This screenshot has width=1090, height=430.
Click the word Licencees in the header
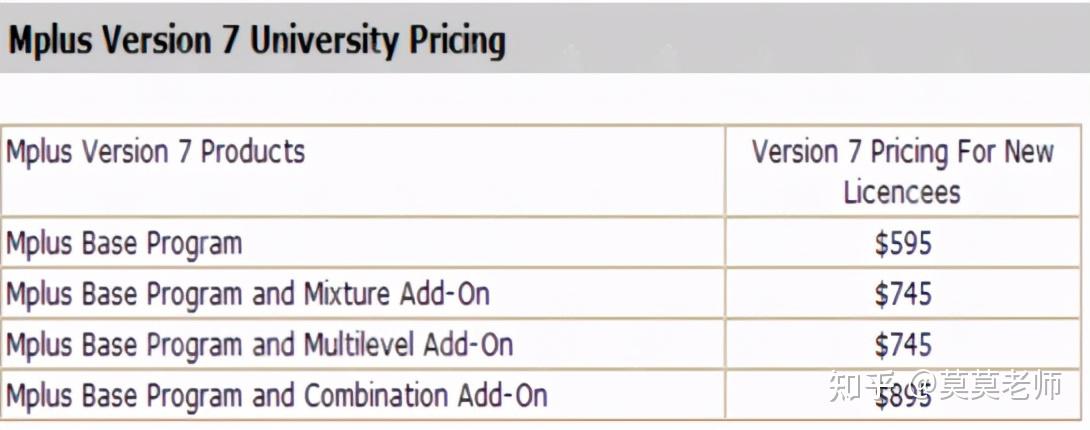click(x=902, y=191)
